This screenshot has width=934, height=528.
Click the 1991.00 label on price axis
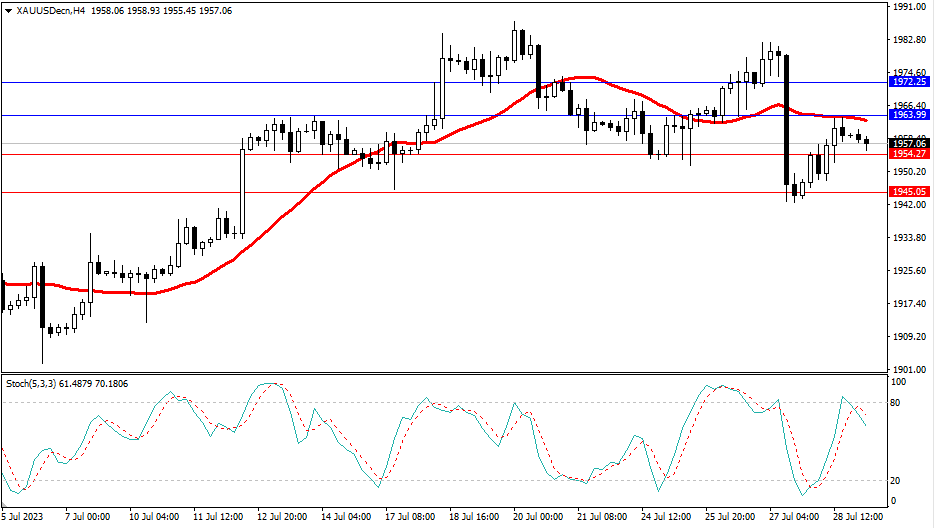pos(909,7)
